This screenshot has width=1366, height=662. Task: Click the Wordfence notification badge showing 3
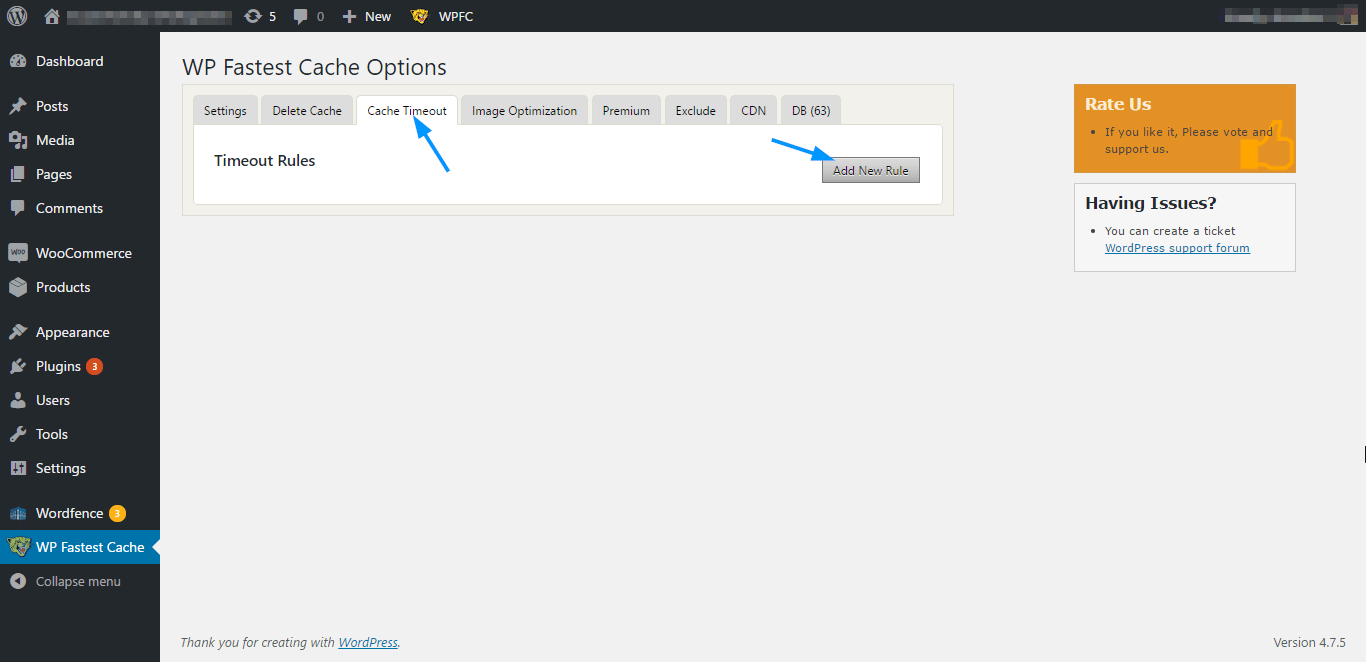117,513
